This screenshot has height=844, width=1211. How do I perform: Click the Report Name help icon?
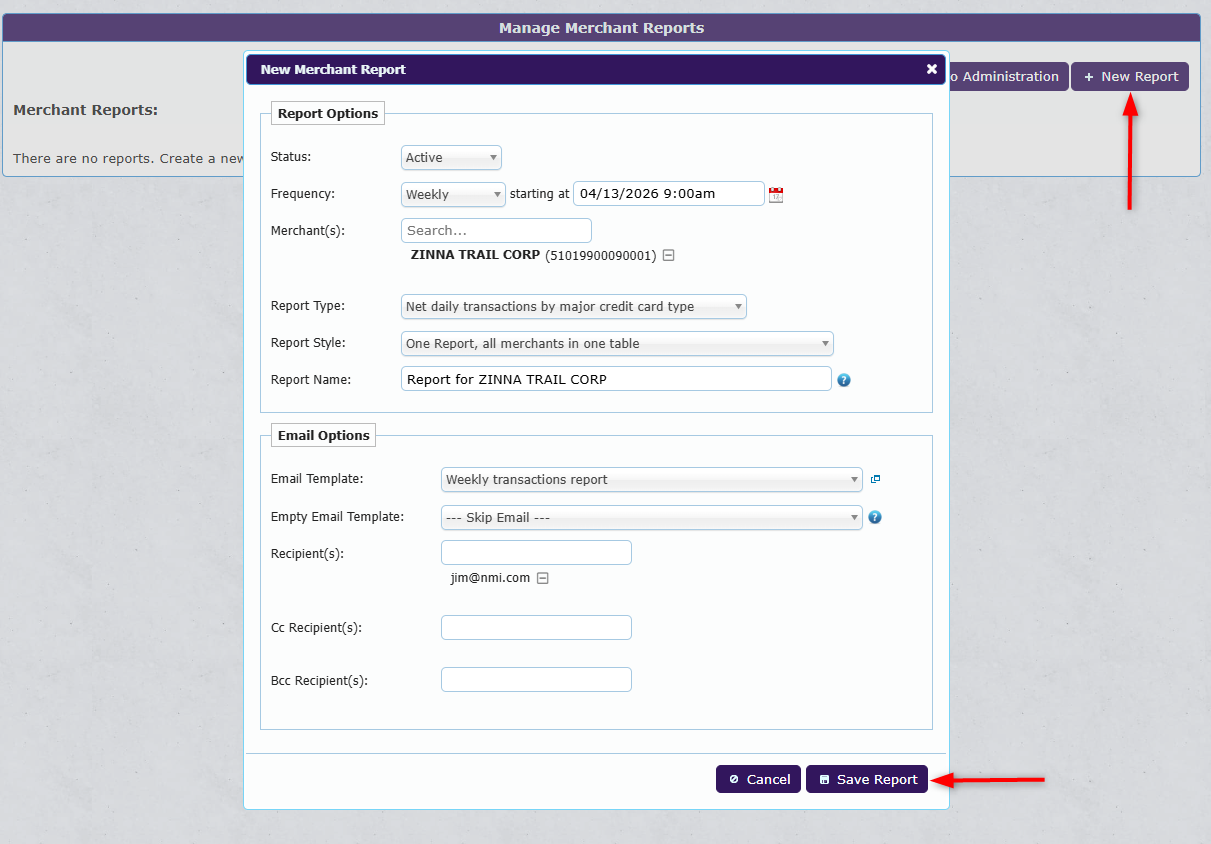[844, 380]
